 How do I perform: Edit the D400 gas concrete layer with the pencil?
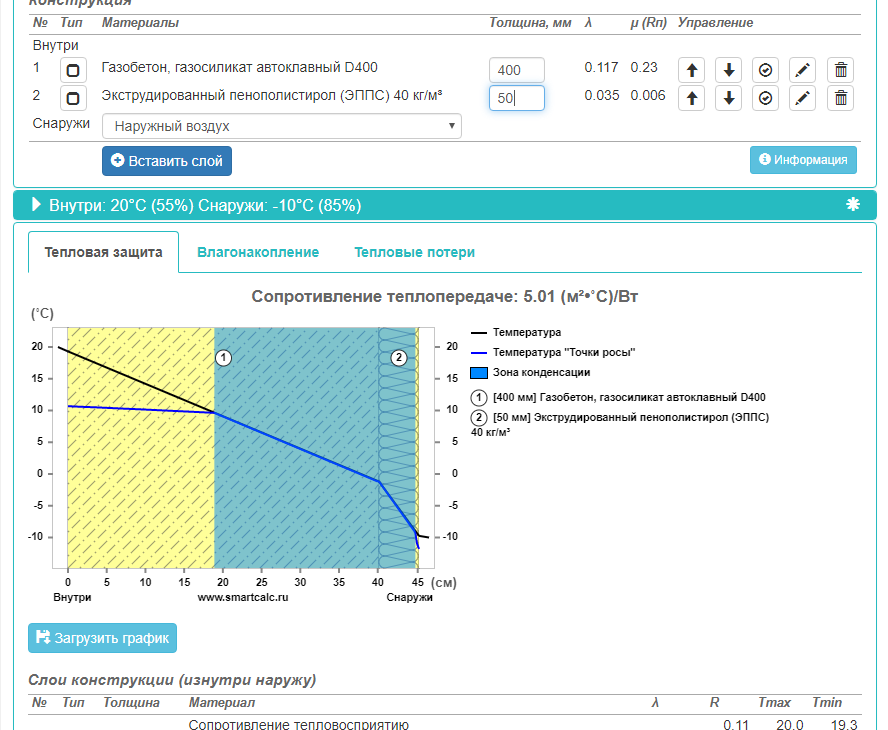tap(802, 70)
